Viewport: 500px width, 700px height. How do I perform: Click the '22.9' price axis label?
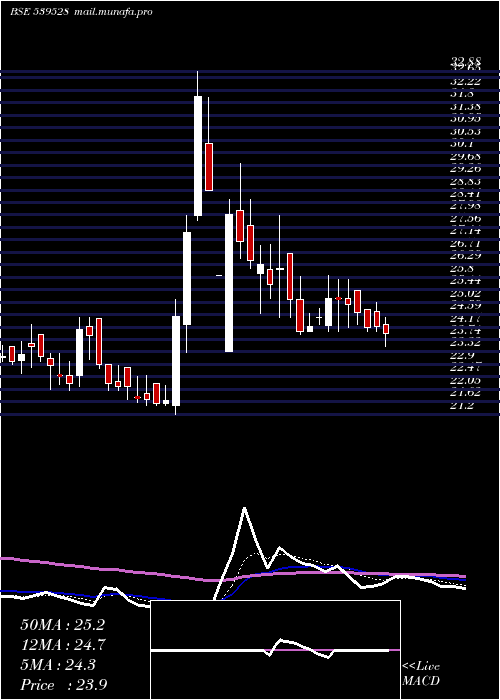(x=462, y=355)
